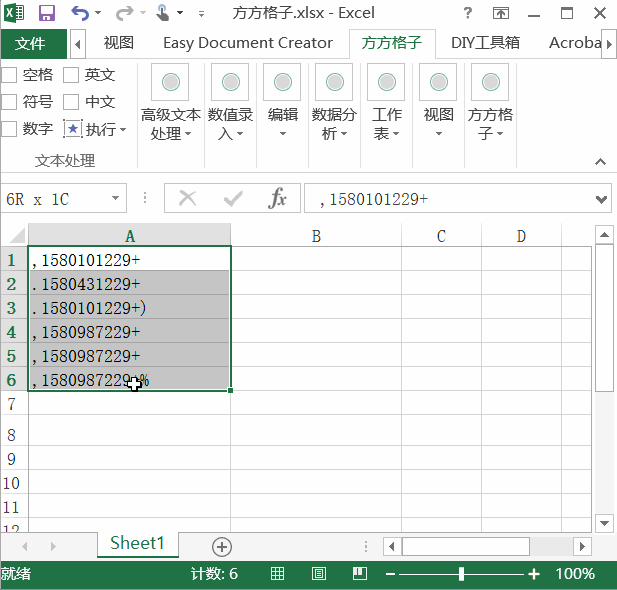Click the 执行 star icon
Screen dimensions: 617x590
point(73,129)
